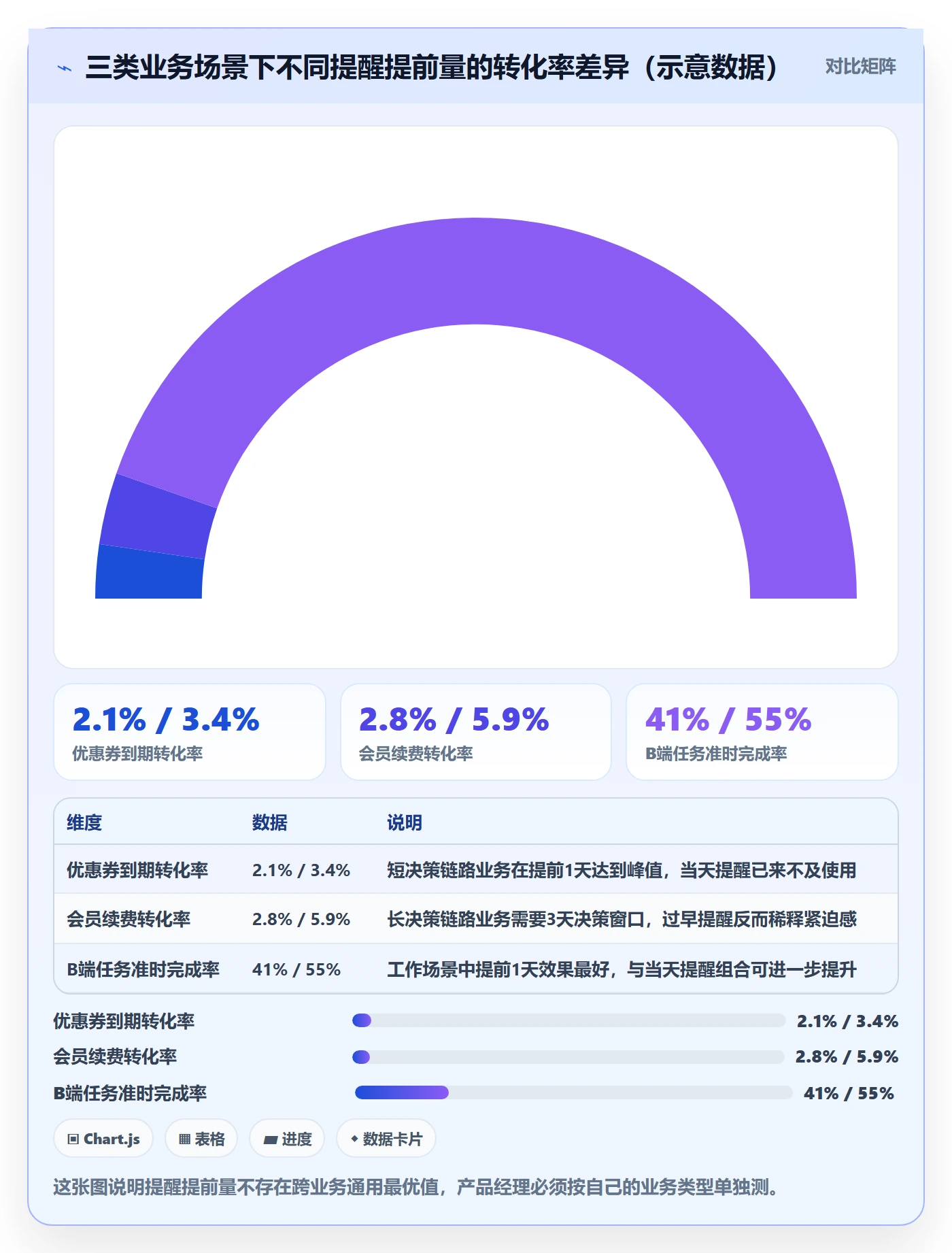The width and height of the screenshot is (952, 1253).
Task: Click the table data cell 41% / 55%
Action: (296, 969)
